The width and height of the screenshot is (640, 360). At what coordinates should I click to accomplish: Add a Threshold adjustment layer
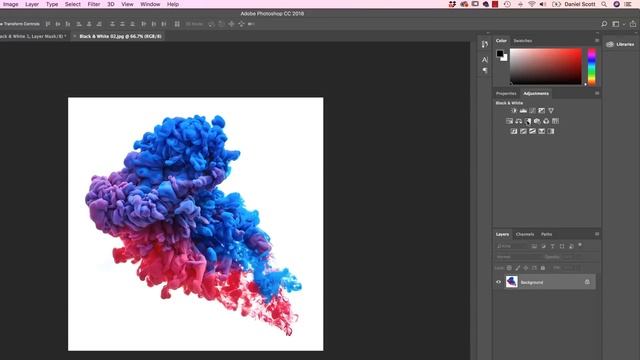pos(532,131)
